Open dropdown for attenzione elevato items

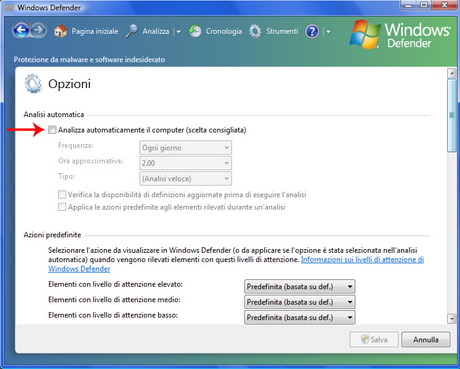(x=299, y=287)
